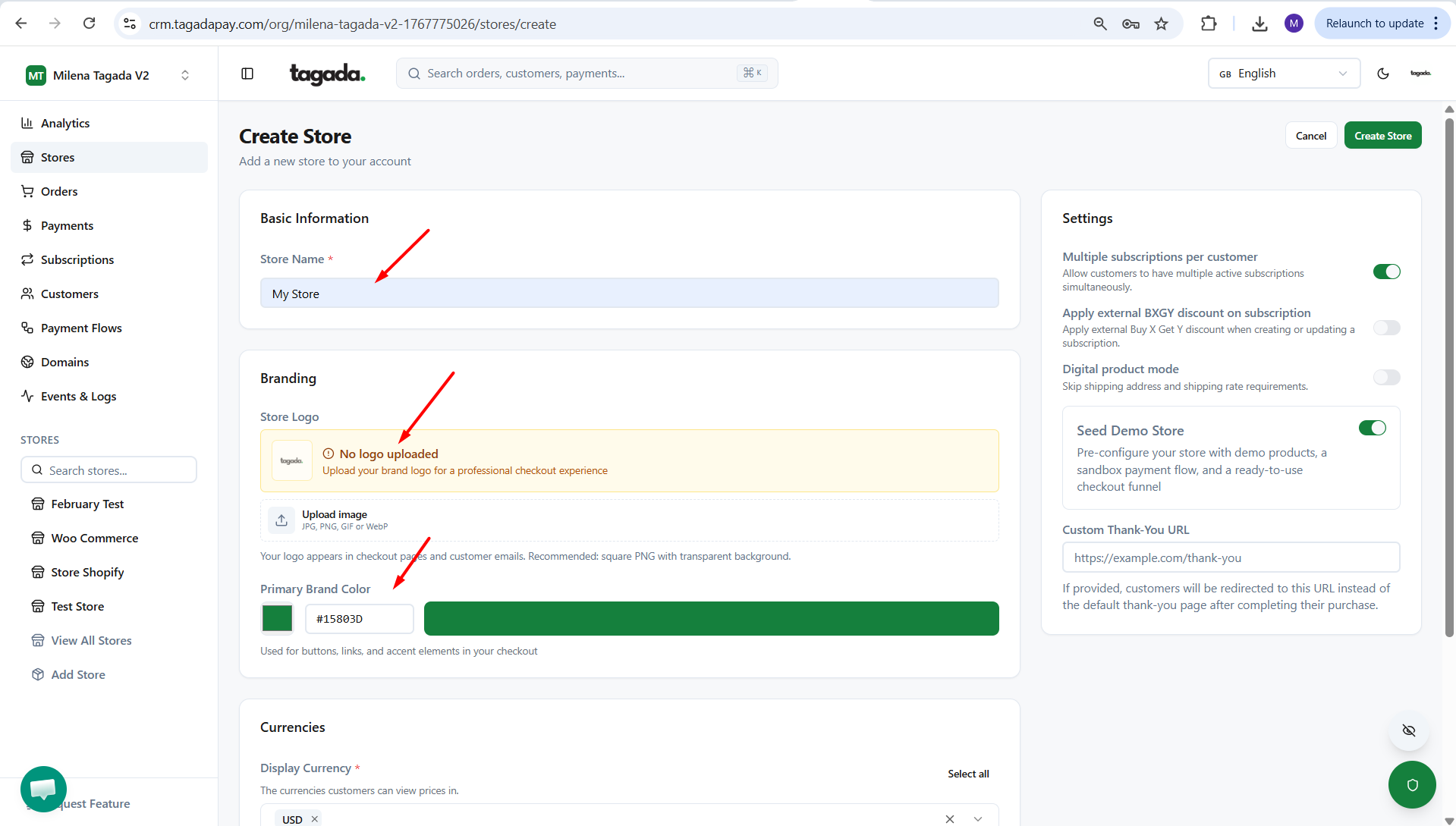Click the Store Name input field
Screen dimensions: 1456x826
(x=629, y=294)
